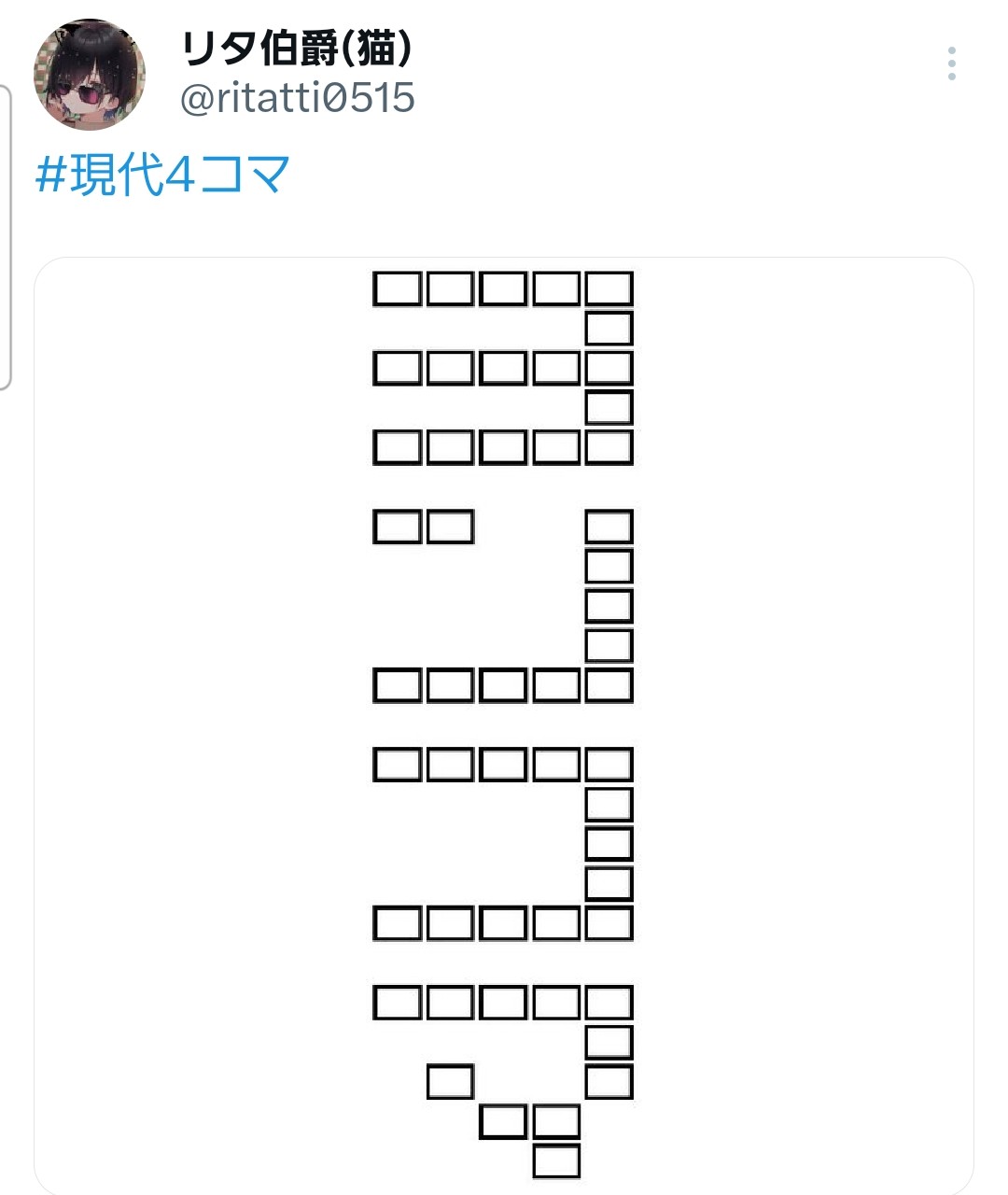Click the first box of the image's top row
The image size is (1008, 1195).
pos(397,288)
